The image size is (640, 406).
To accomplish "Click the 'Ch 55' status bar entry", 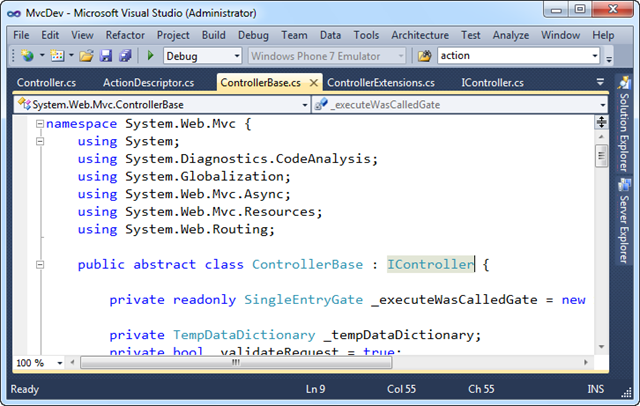I will click(481, 389).
